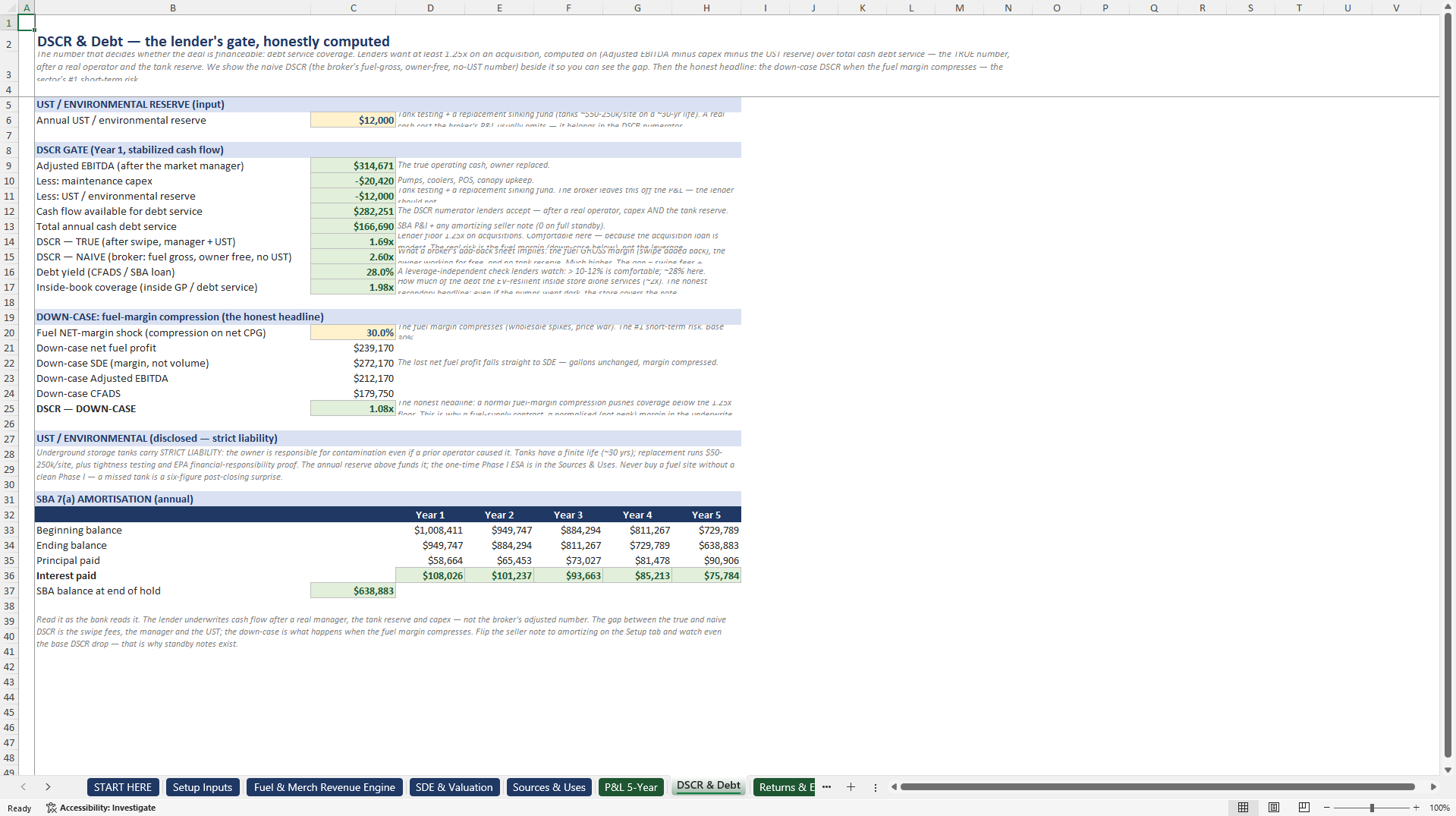Click the zoom out minus icon
Viewport: 1456px width, 816px height.
click(1327, 808)
